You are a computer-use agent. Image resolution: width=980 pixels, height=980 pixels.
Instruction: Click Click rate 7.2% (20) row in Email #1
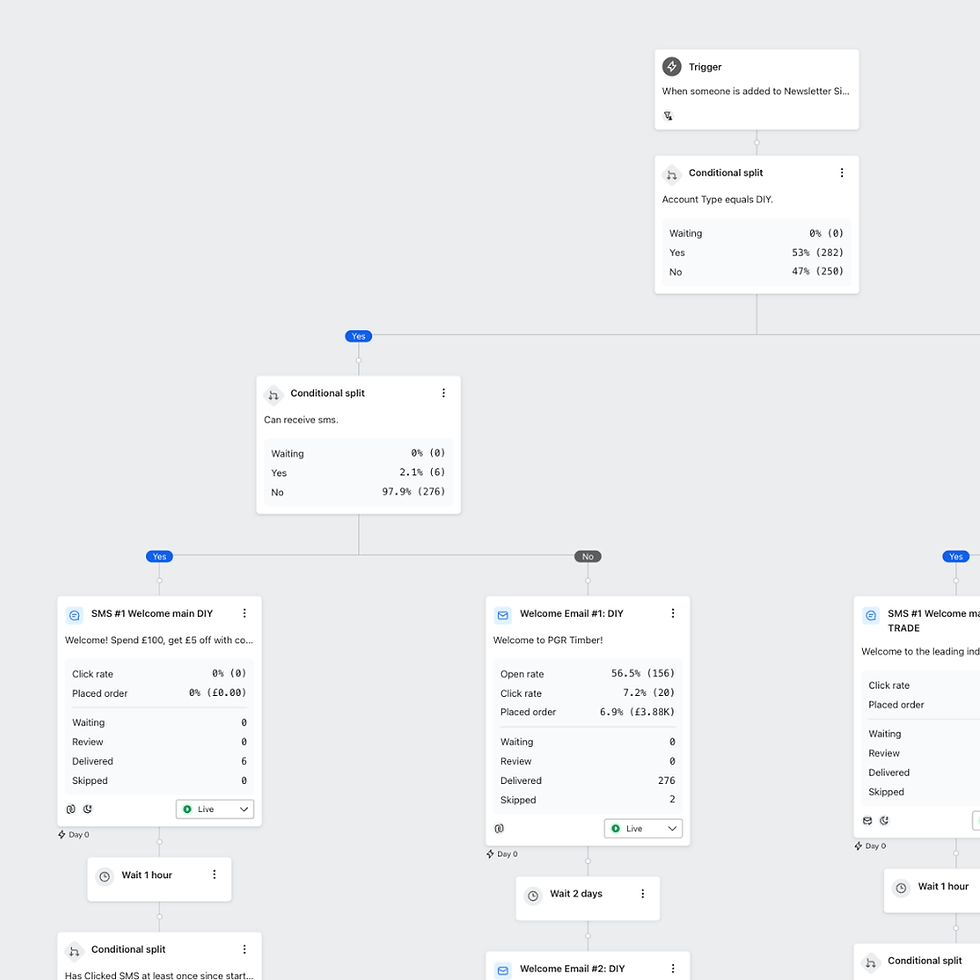coord(588,693)
